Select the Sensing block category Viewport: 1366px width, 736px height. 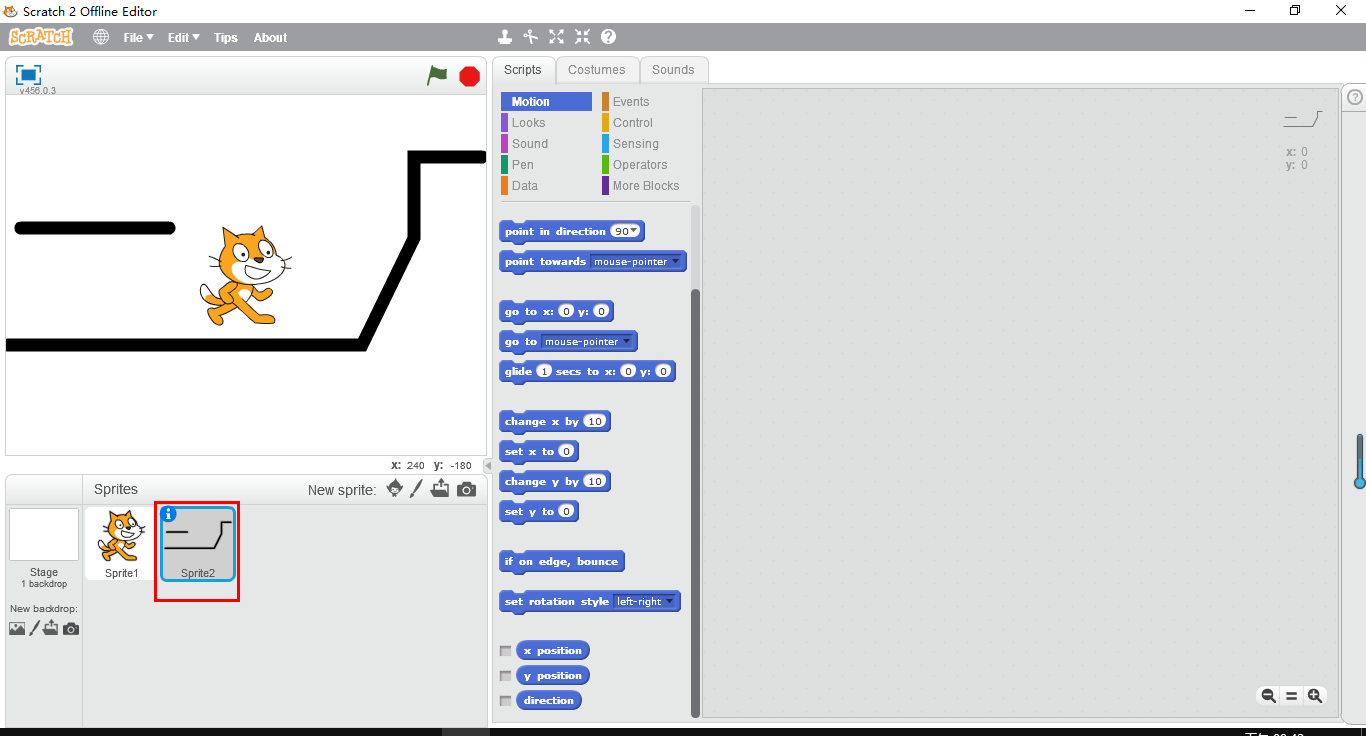click(x=646, y=144)
